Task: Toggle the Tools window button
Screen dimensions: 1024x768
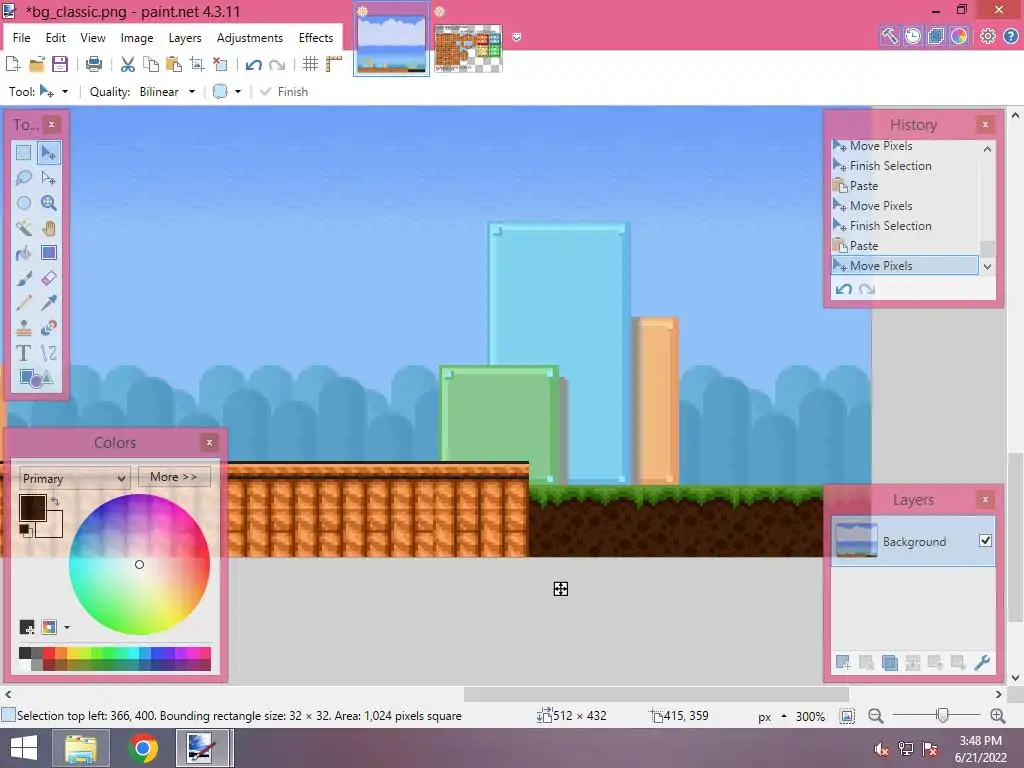Action: click(889, 36)
